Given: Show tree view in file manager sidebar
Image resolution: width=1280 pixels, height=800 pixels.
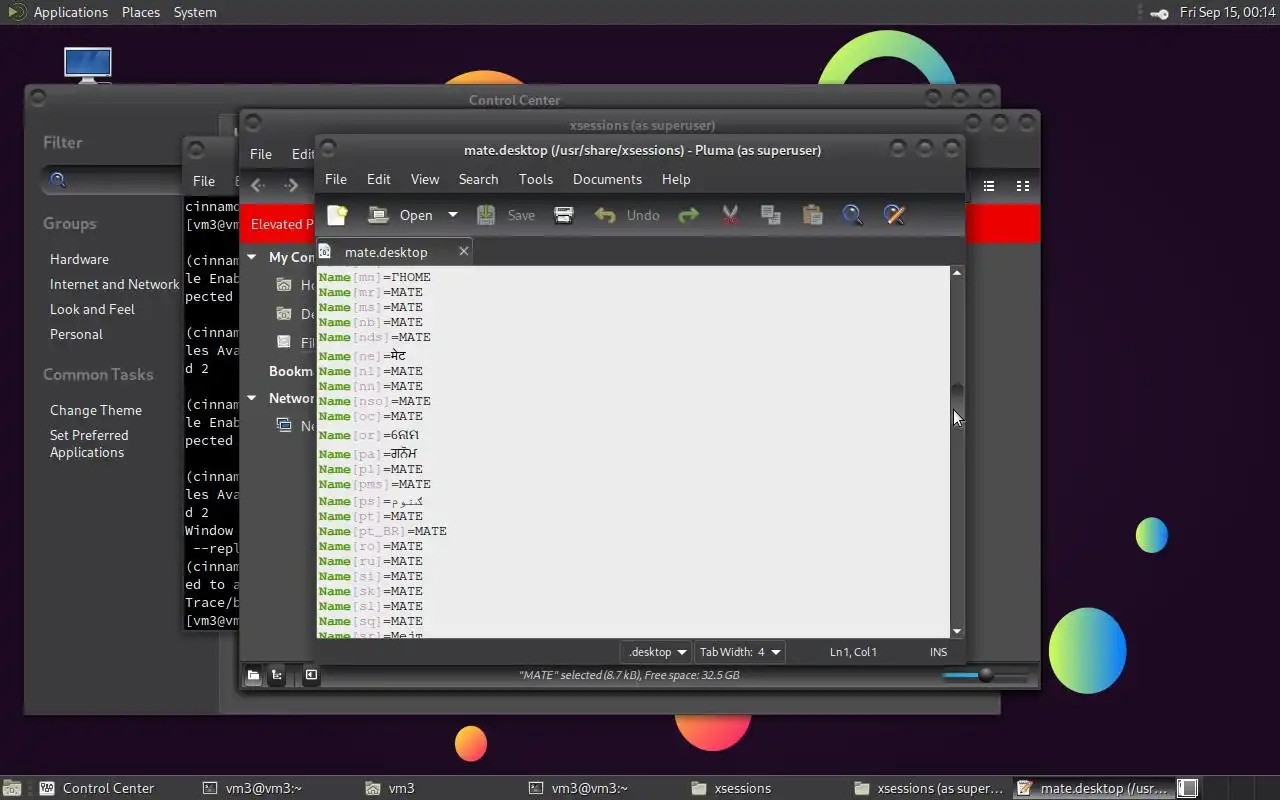Looking at the screenshot, I should pyautogui.click(x=277, y=675).
